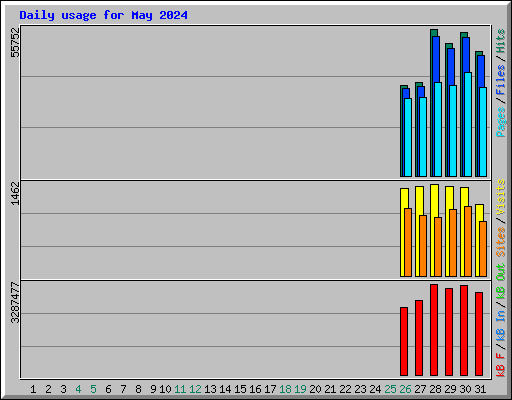Click the cyan Pages bar for day 30
512x400 pixels.
(x=468, y=124)
